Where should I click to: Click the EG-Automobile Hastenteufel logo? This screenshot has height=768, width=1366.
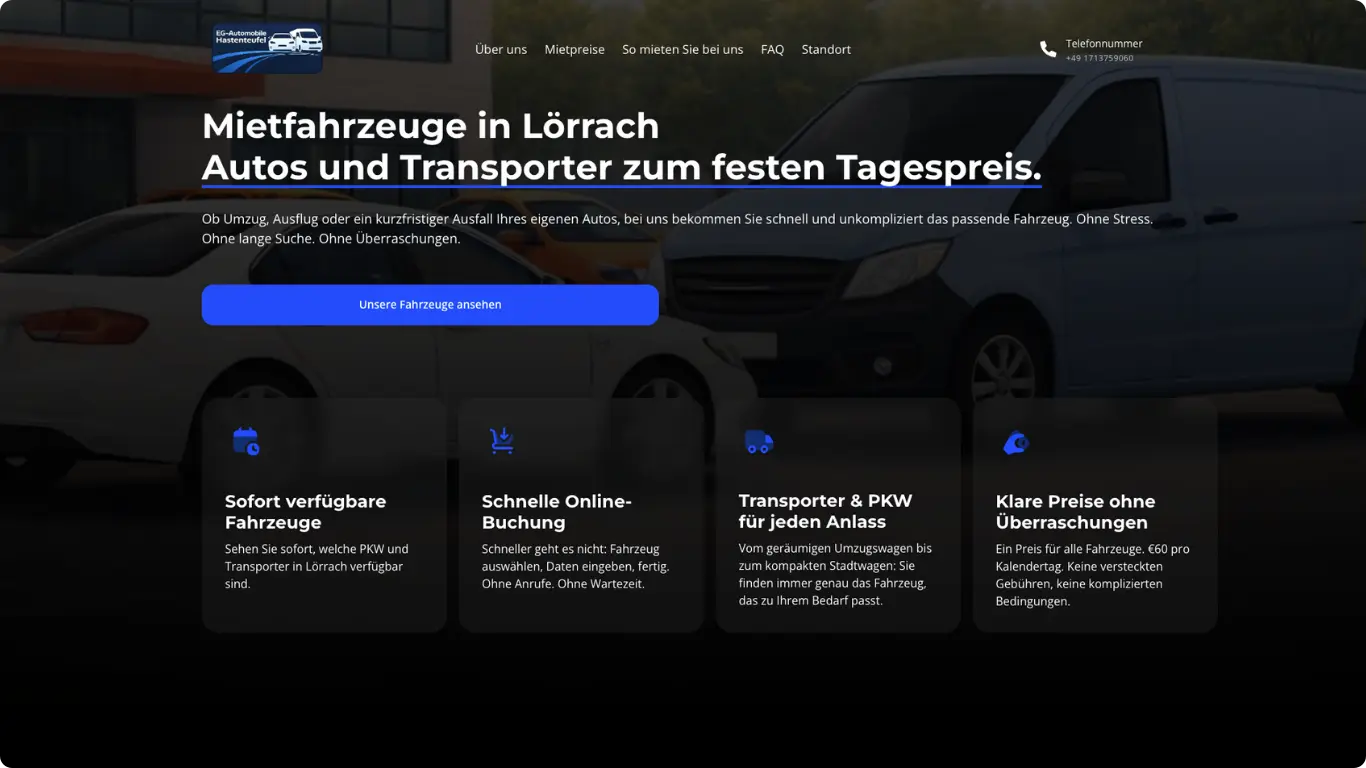click(x=267, y=49)
